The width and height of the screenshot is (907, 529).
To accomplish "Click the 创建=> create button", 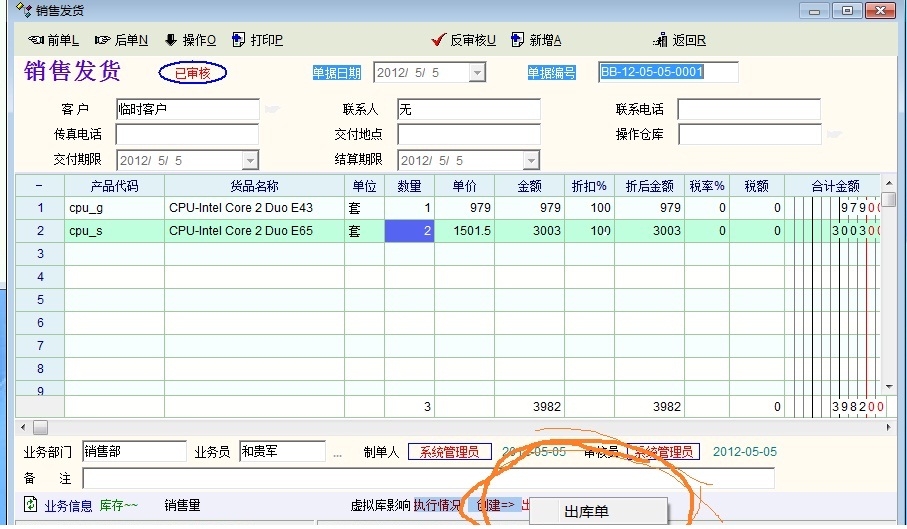I will click(495, 505).
